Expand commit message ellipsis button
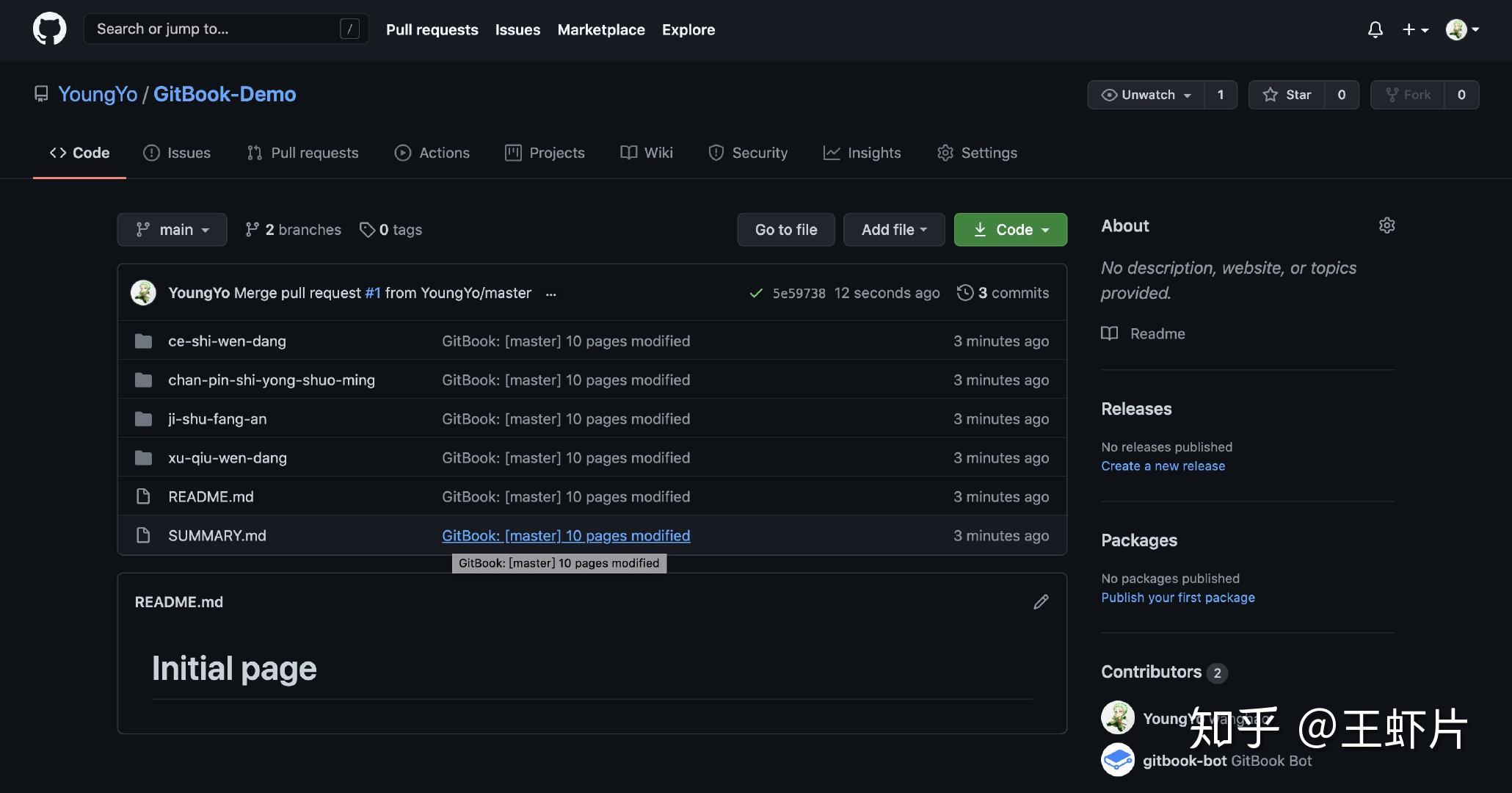Screen dimensions: 1512x793 [550, 294]
